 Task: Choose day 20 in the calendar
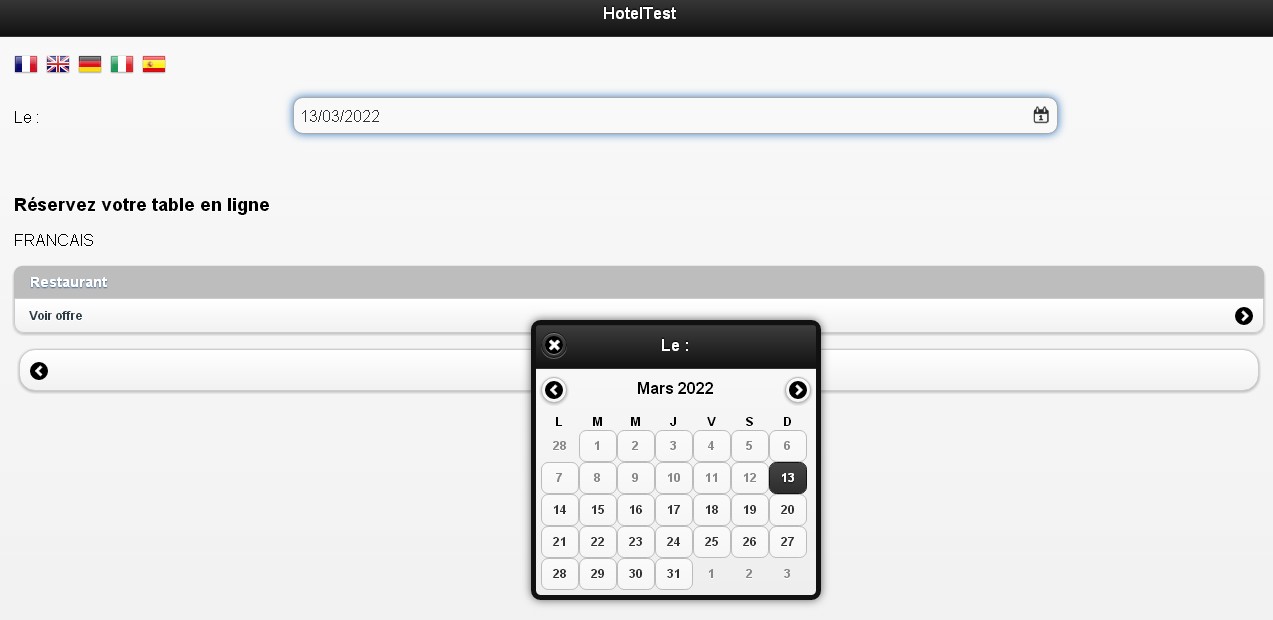pos(788,510)
